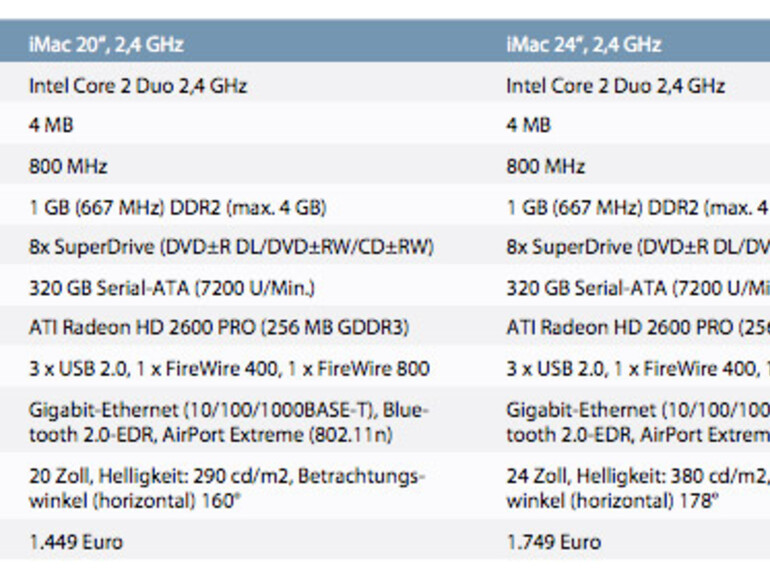Viewport: 770px width, 578px height.
Task: Select the 20 Zoll Helligkeit display row
Action: click(226, 488)
